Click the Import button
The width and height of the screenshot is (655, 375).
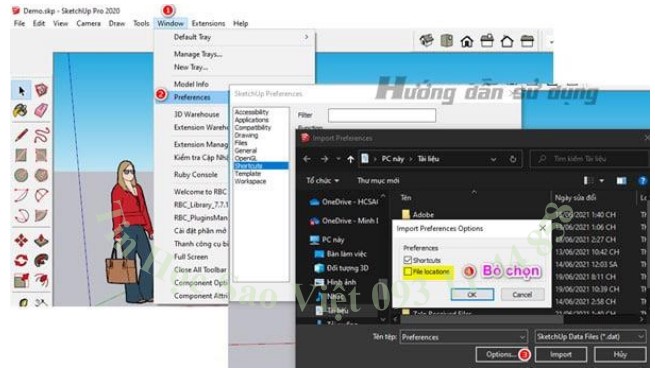point(561,355)
